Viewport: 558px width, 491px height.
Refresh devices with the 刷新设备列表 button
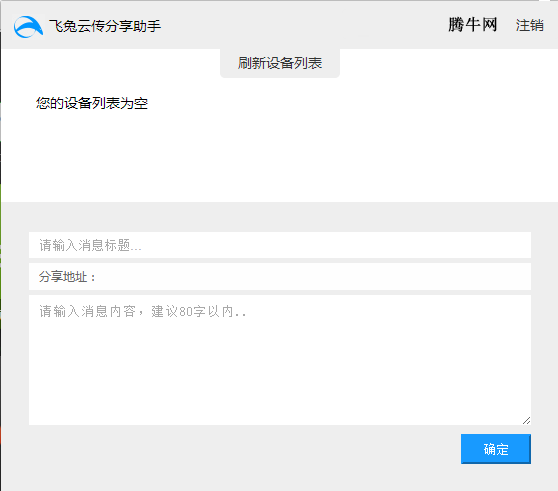(280, 63)
